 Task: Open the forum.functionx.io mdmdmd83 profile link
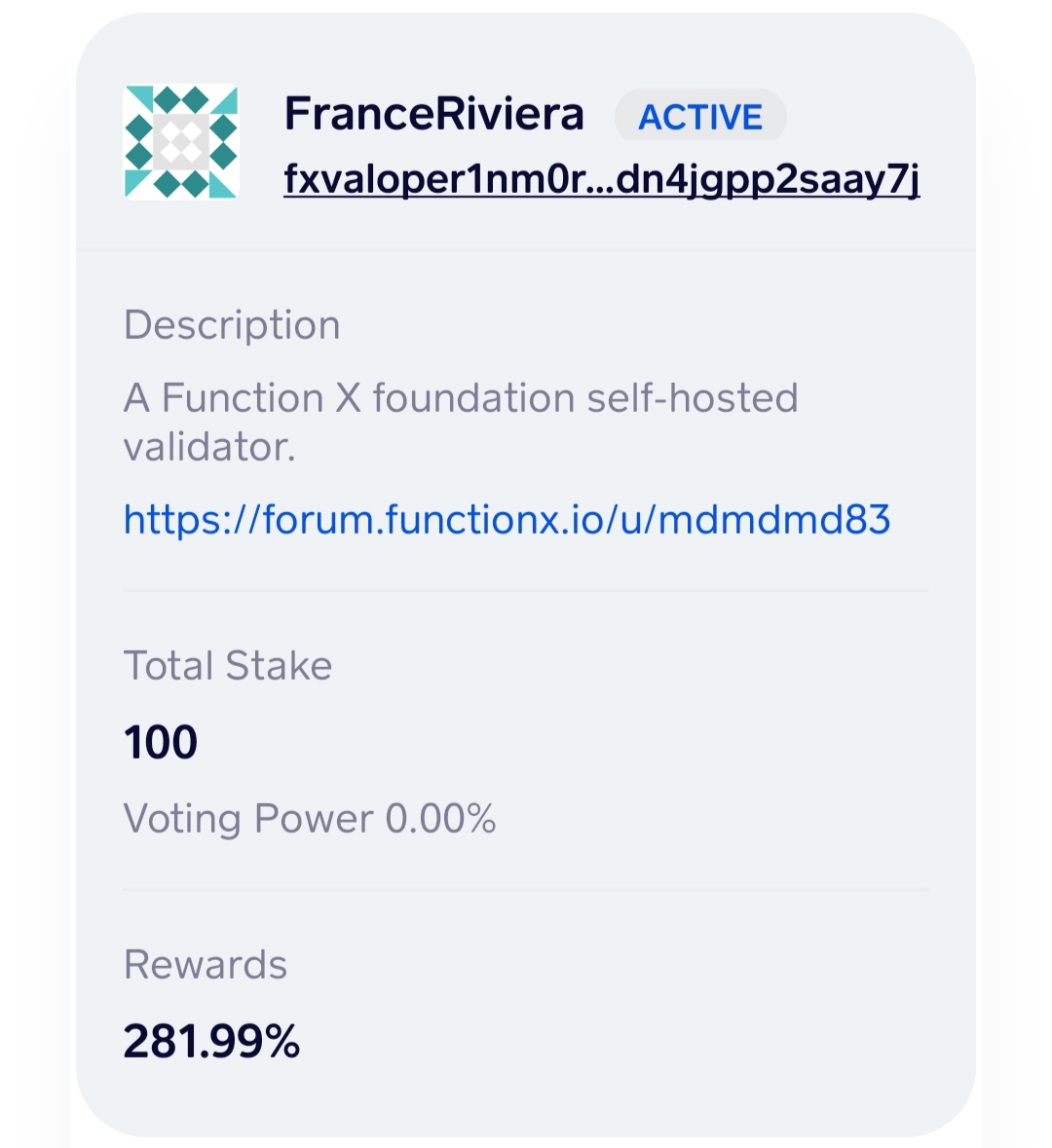point(507,519)
